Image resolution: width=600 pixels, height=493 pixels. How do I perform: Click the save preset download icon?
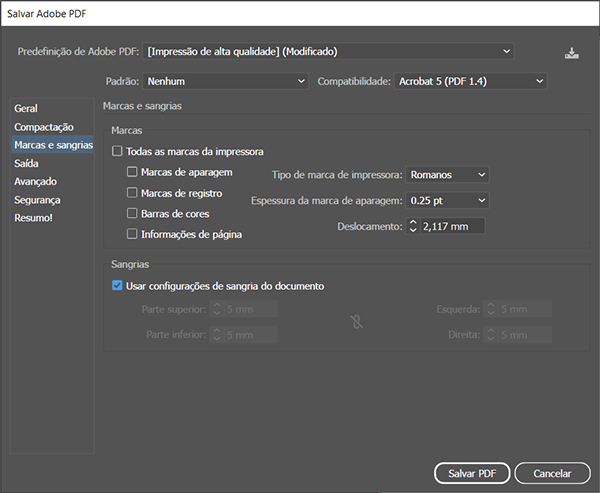571,53
